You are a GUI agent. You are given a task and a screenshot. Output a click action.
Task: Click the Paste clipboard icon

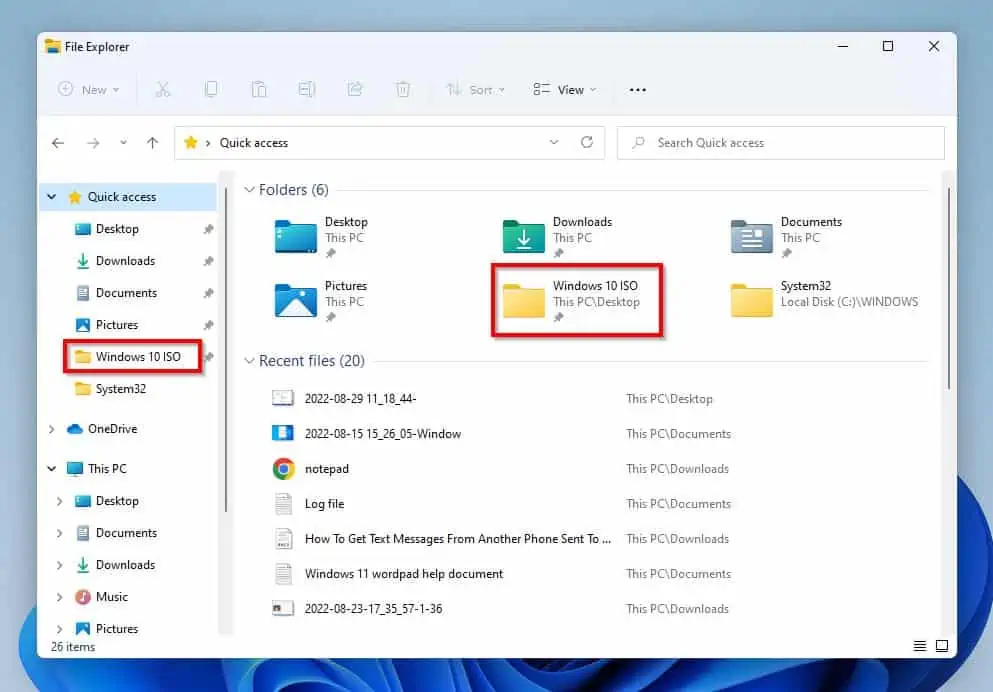pos(259,89)
